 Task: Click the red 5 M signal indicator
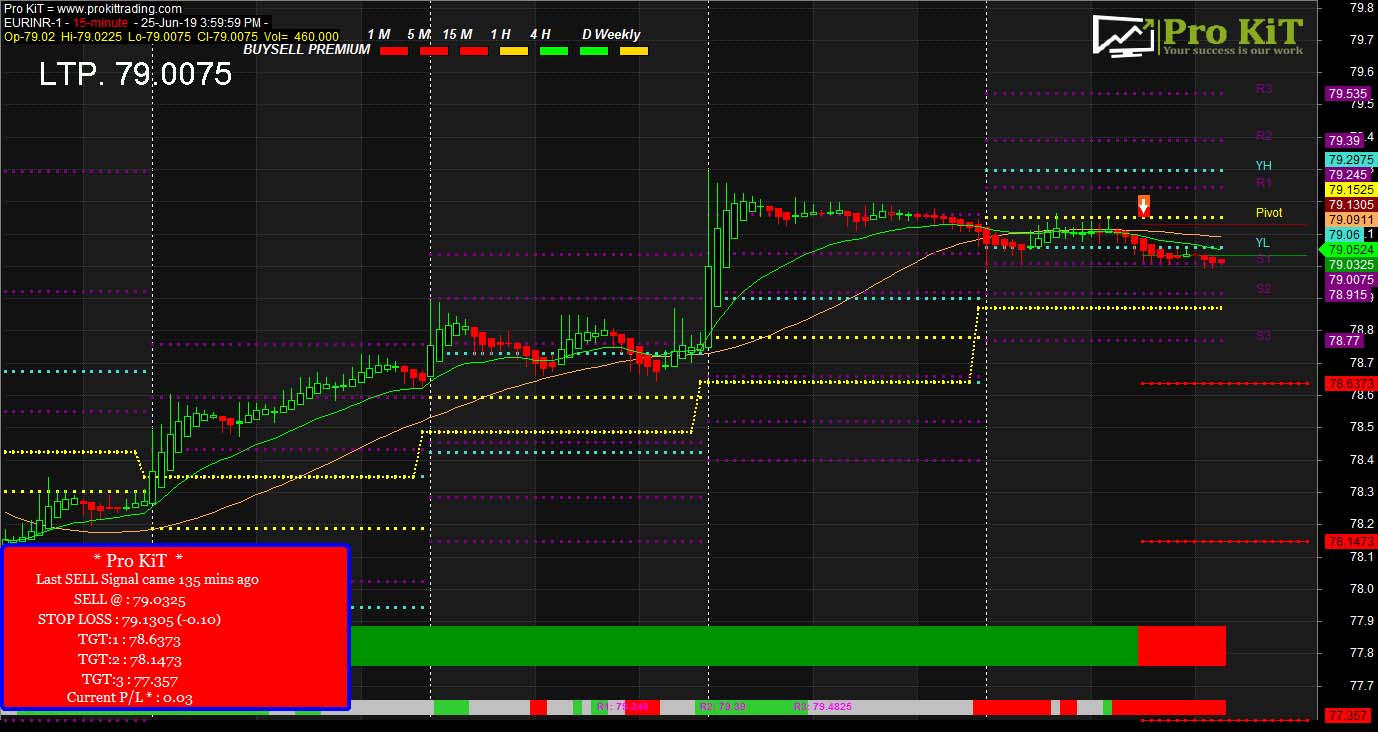(433, 49)
